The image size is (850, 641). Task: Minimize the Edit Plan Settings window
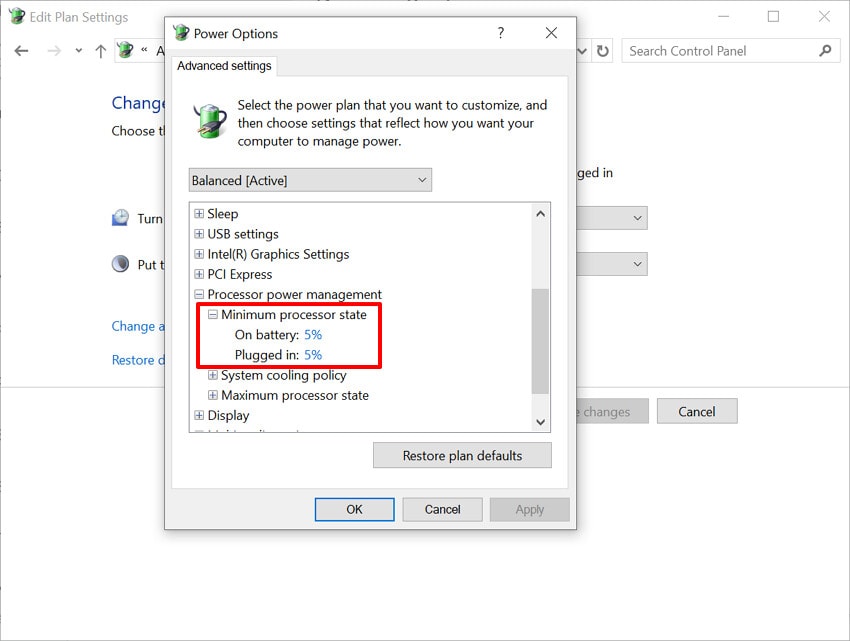coord(723,17)
